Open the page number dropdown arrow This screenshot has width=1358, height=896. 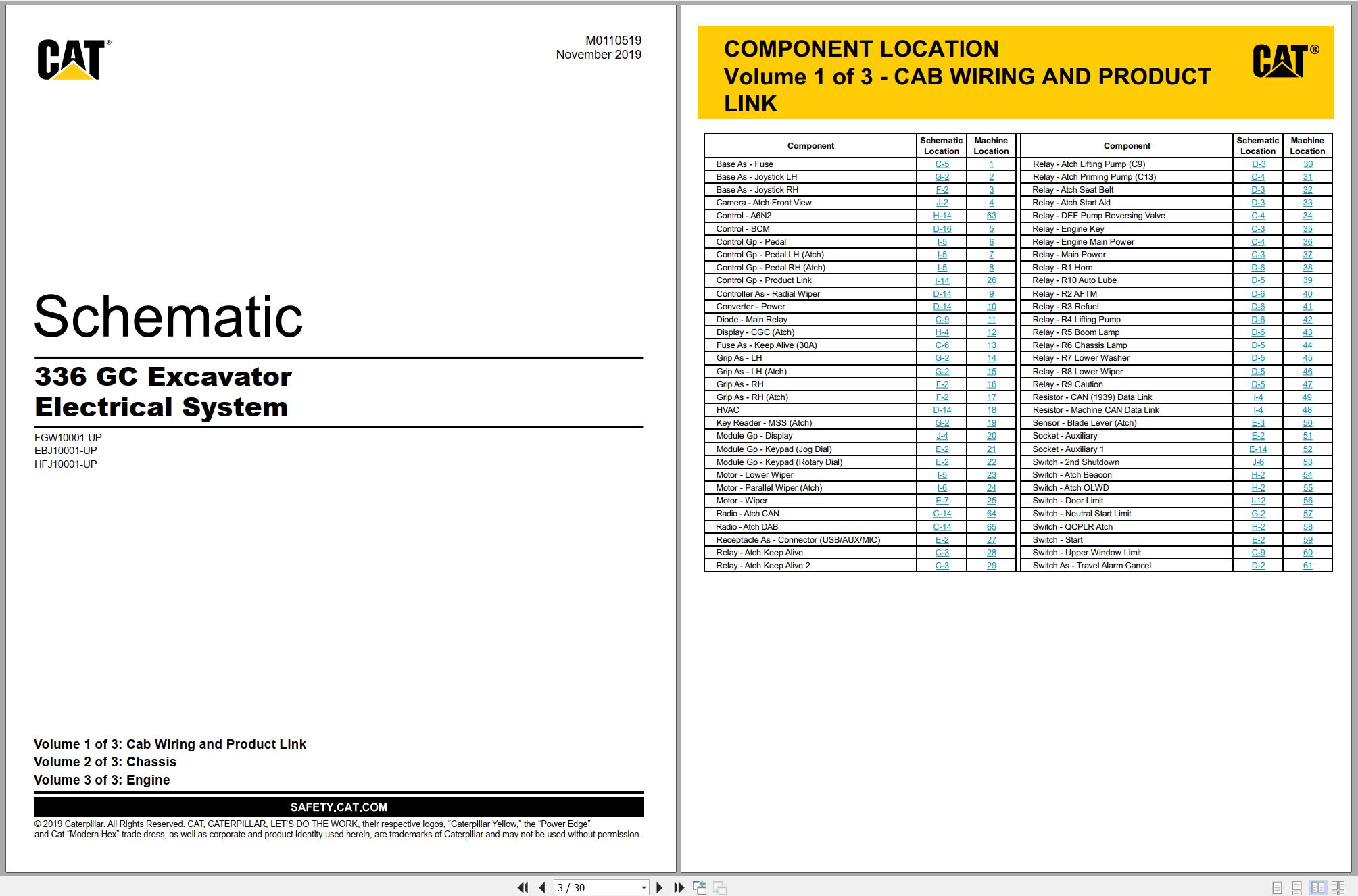pos(644,888)
